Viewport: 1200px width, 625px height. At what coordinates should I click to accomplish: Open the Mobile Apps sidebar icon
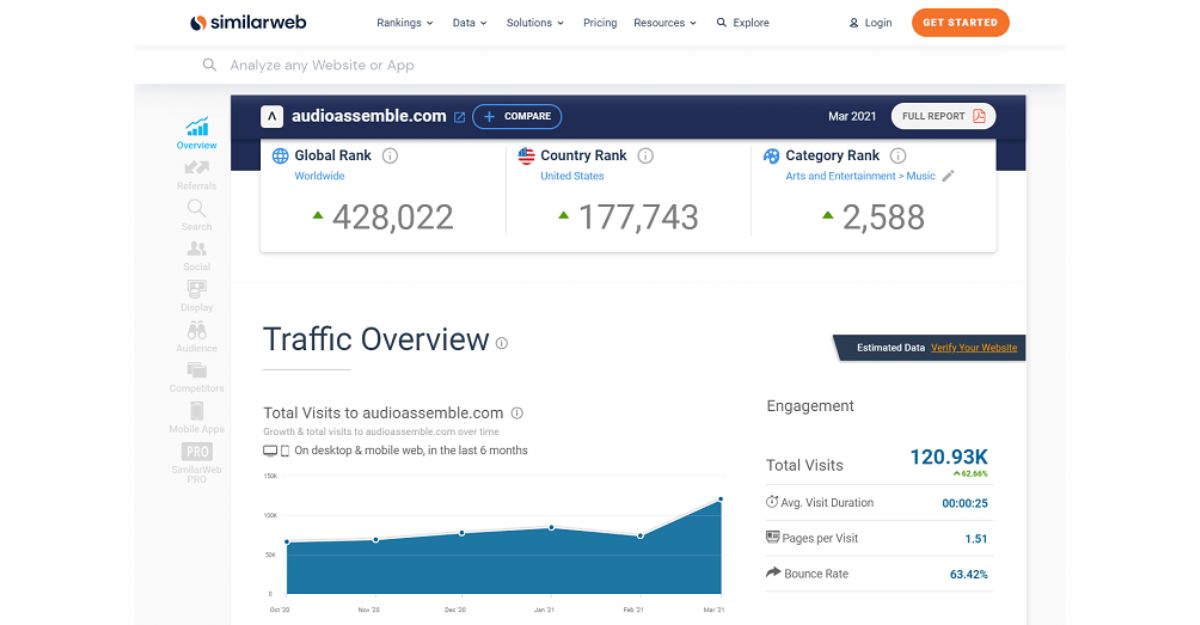[x=197, y=411]
